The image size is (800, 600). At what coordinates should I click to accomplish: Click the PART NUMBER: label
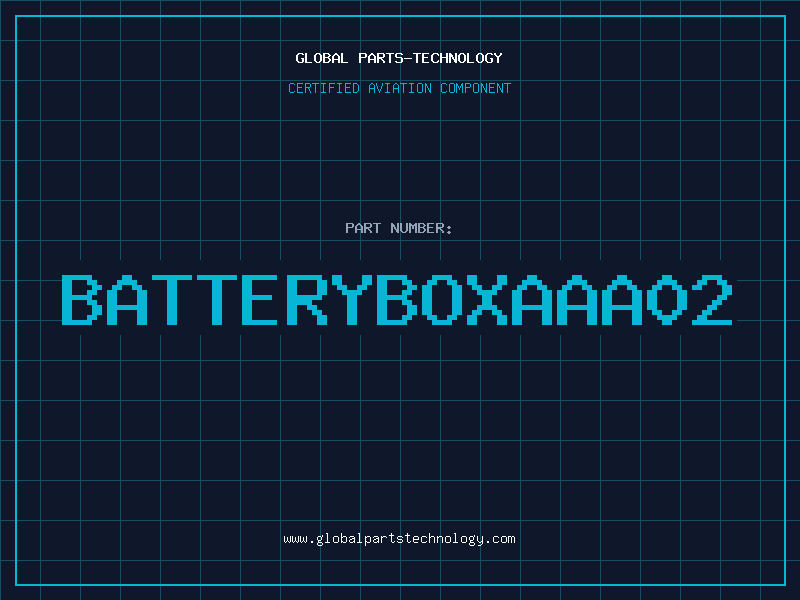click(x=399, y=228)
